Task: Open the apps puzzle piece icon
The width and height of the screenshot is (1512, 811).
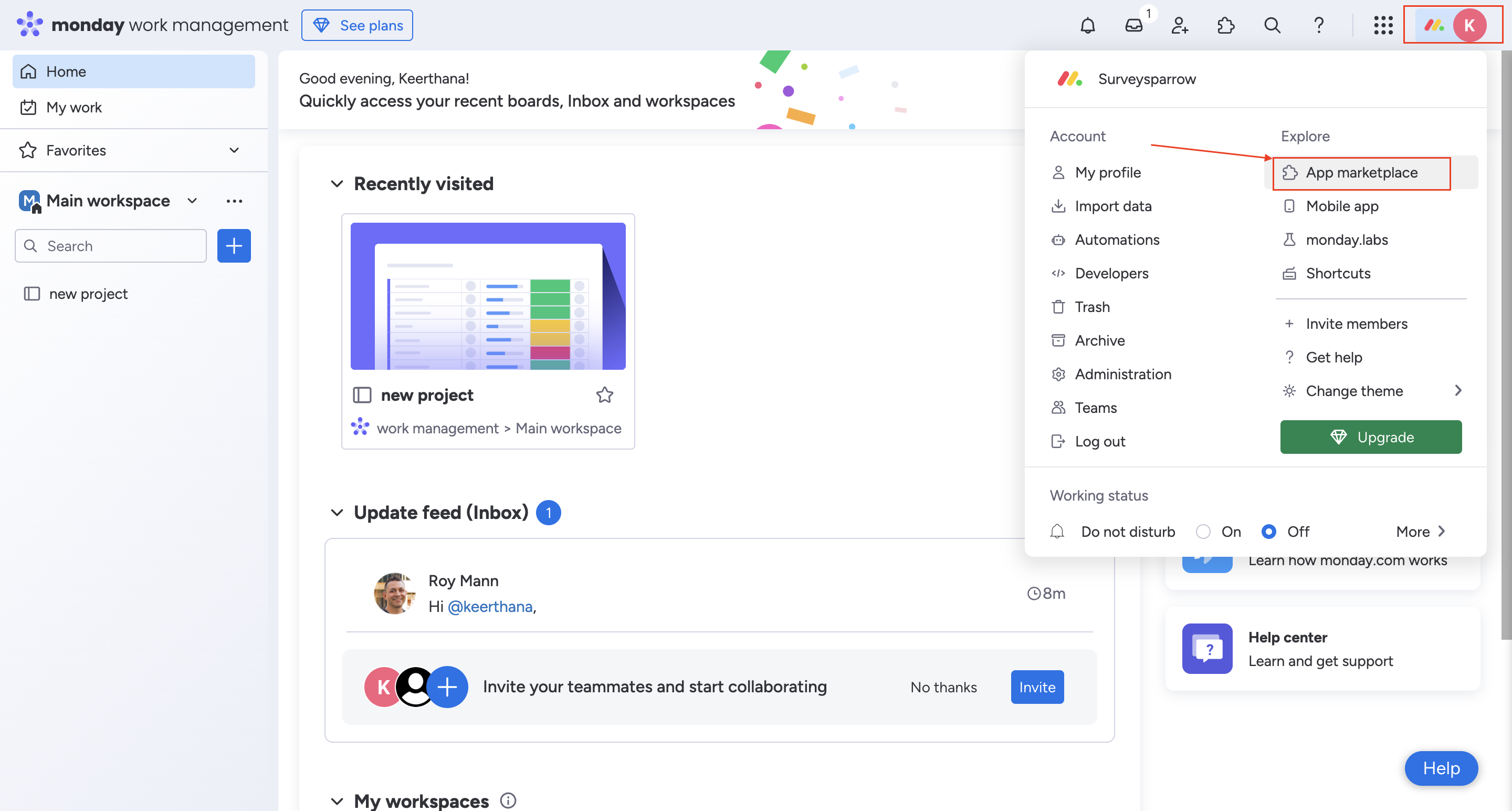Action: pos(1225,25)
